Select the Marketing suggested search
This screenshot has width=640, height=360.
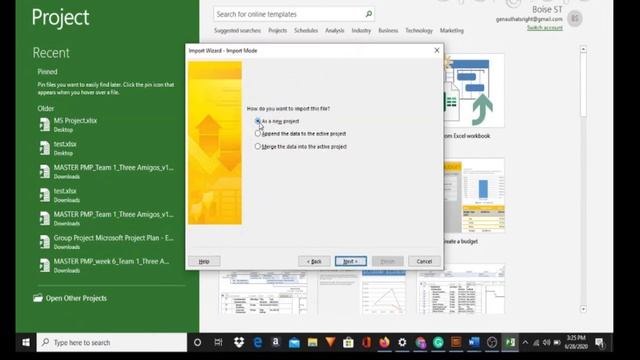452,31
